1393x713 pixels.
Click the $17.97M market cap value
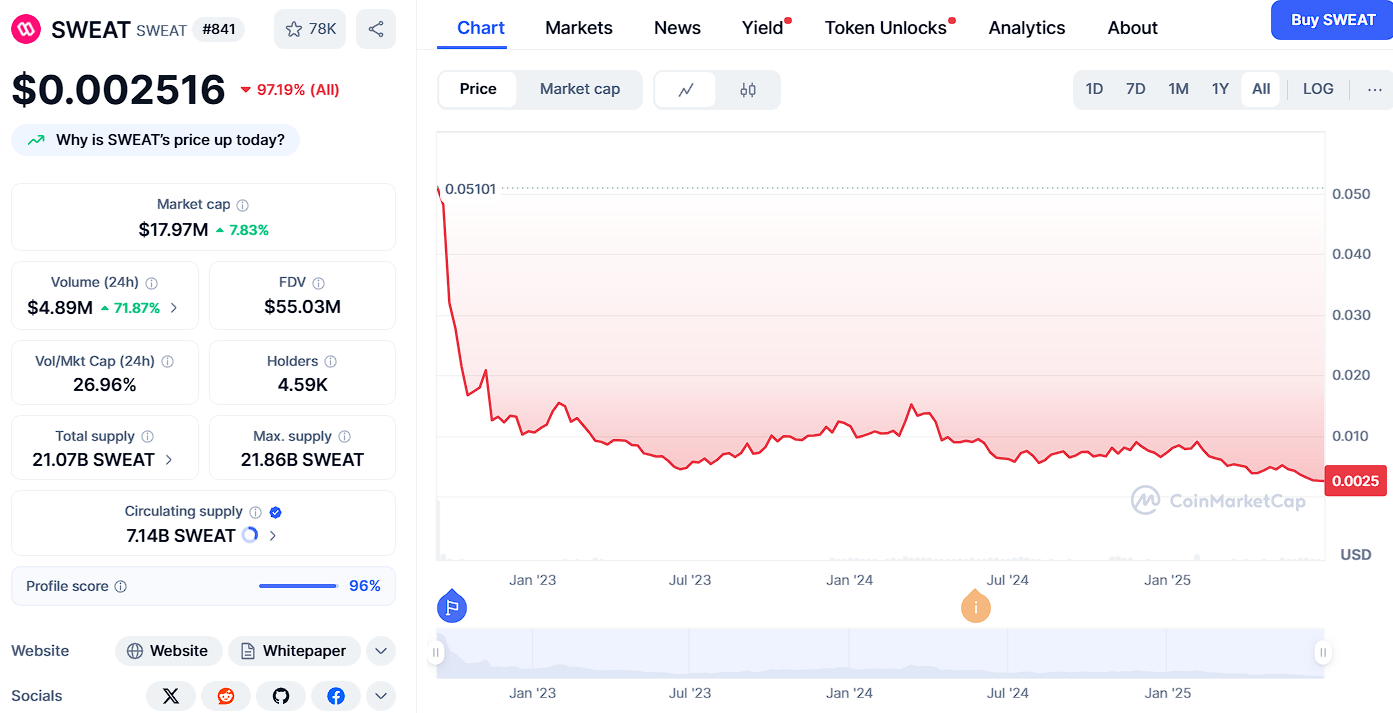pyautogui.click(x=174, y=230)
